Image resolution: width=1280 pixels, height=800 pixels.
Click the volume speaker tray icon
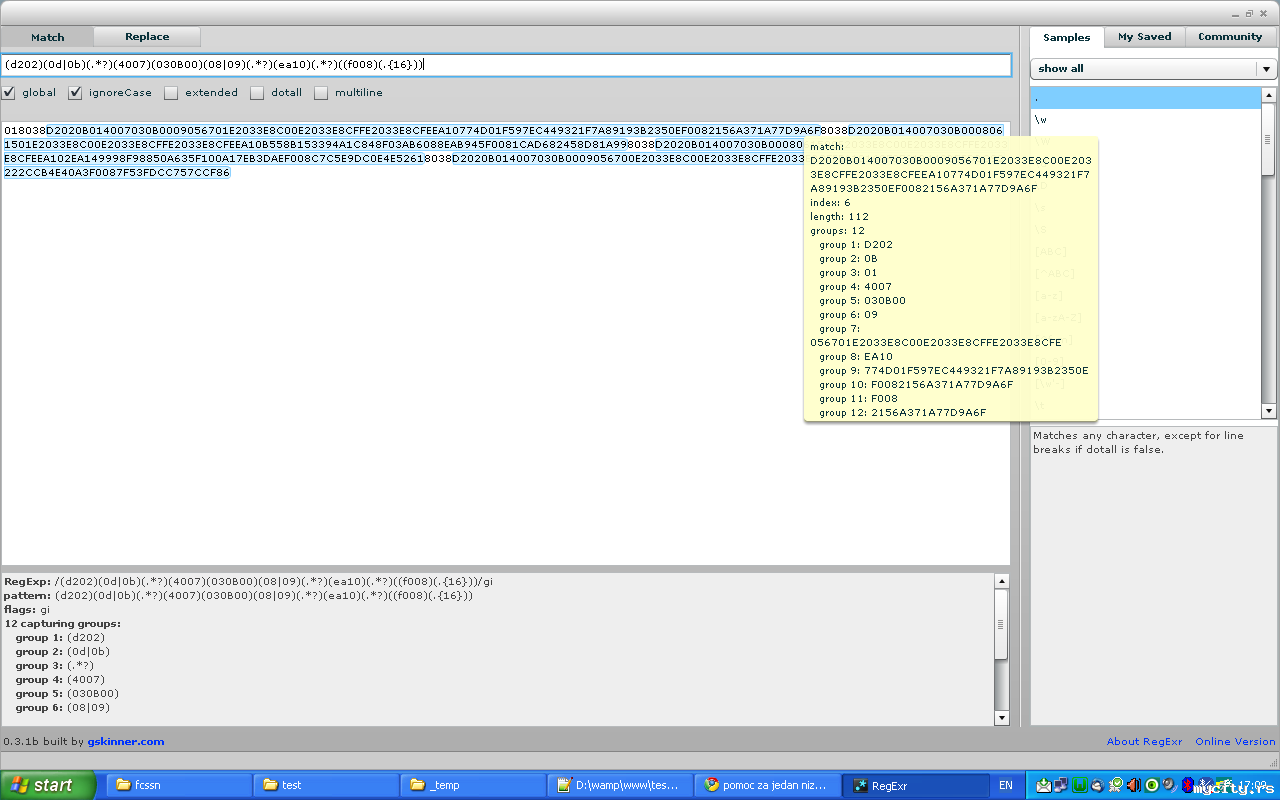point(1133,785)
